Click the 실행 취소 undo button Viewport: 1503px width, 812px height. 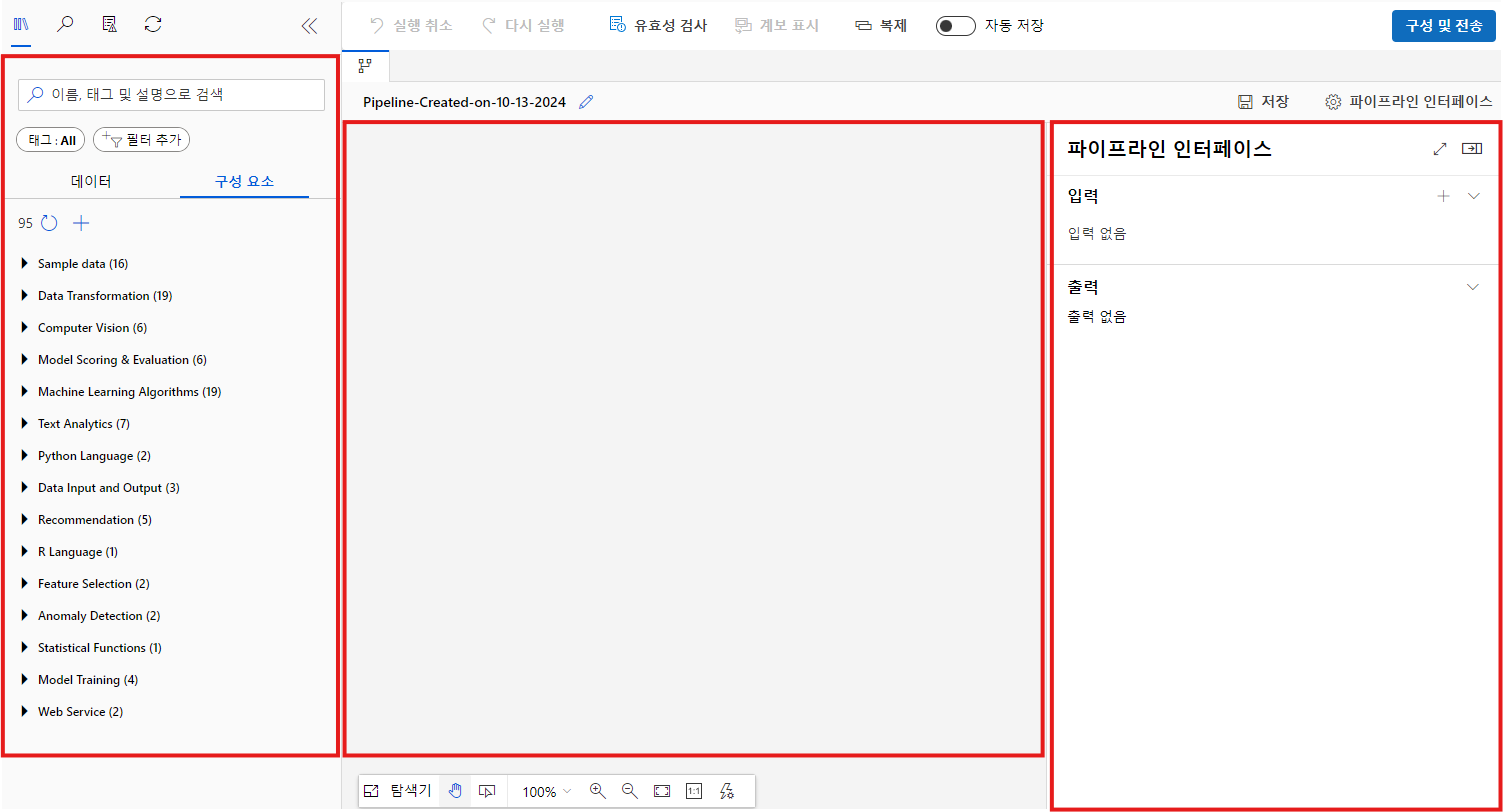[x=410, y=26]
